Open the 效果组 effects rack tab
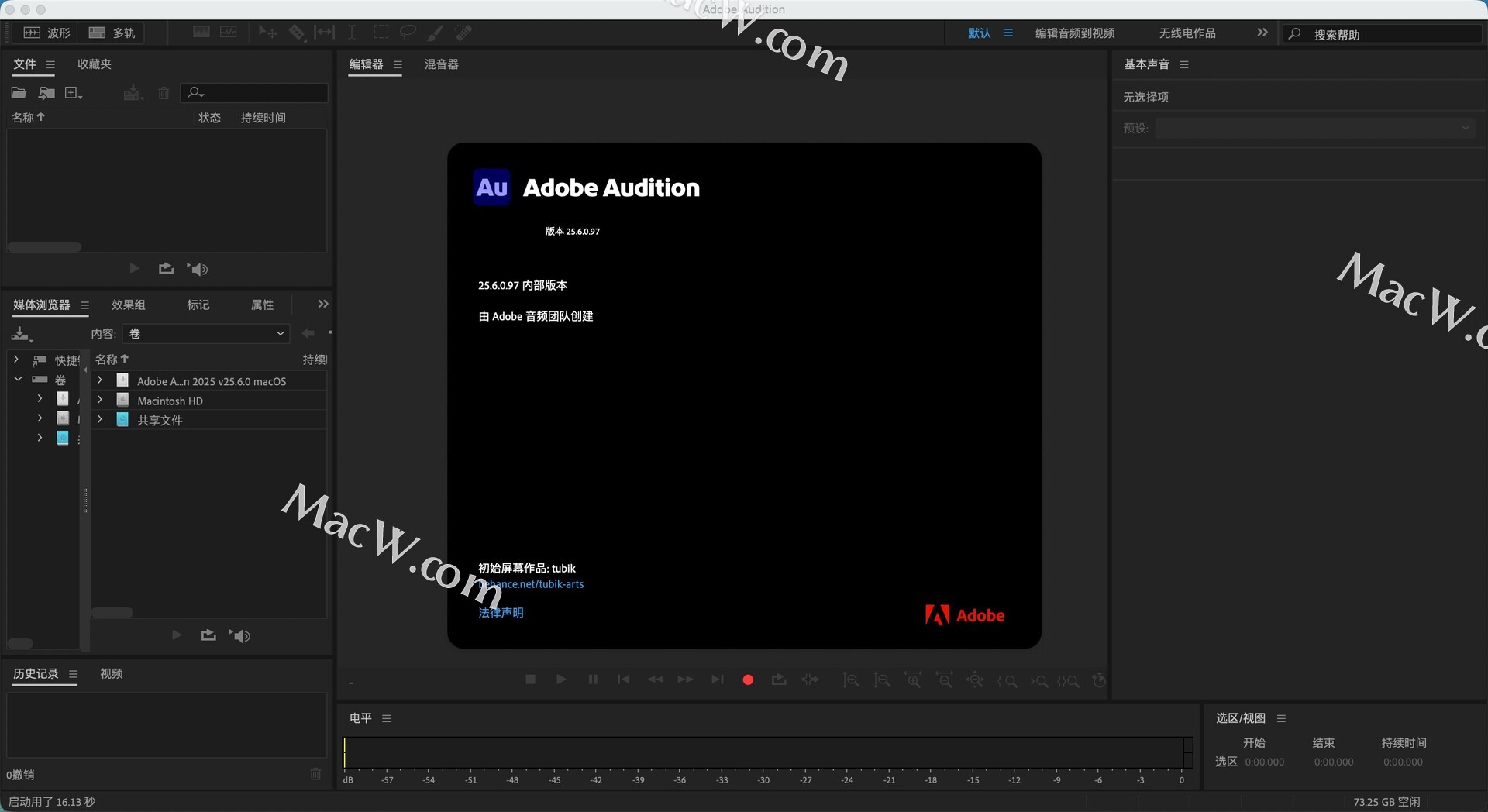 click(128, 304)
